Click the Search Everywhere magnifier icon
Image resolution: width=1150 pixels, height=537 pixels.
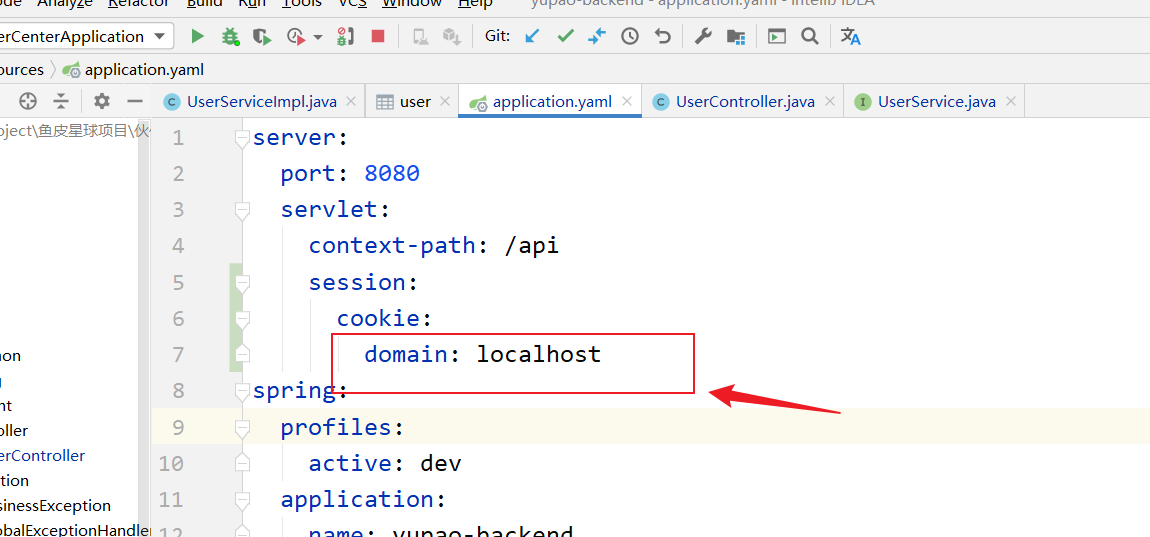click(810, 37)
